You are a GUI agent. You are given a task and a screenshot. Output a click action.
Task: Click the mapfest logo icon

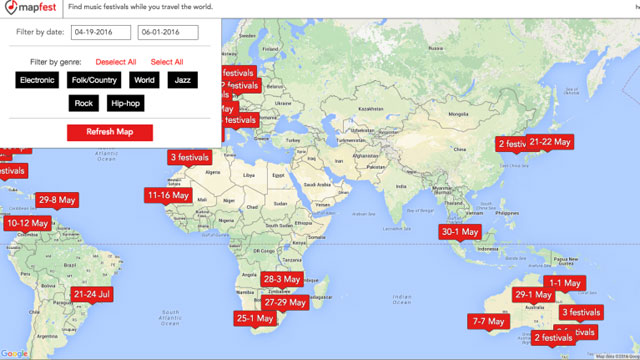(11, 7)
